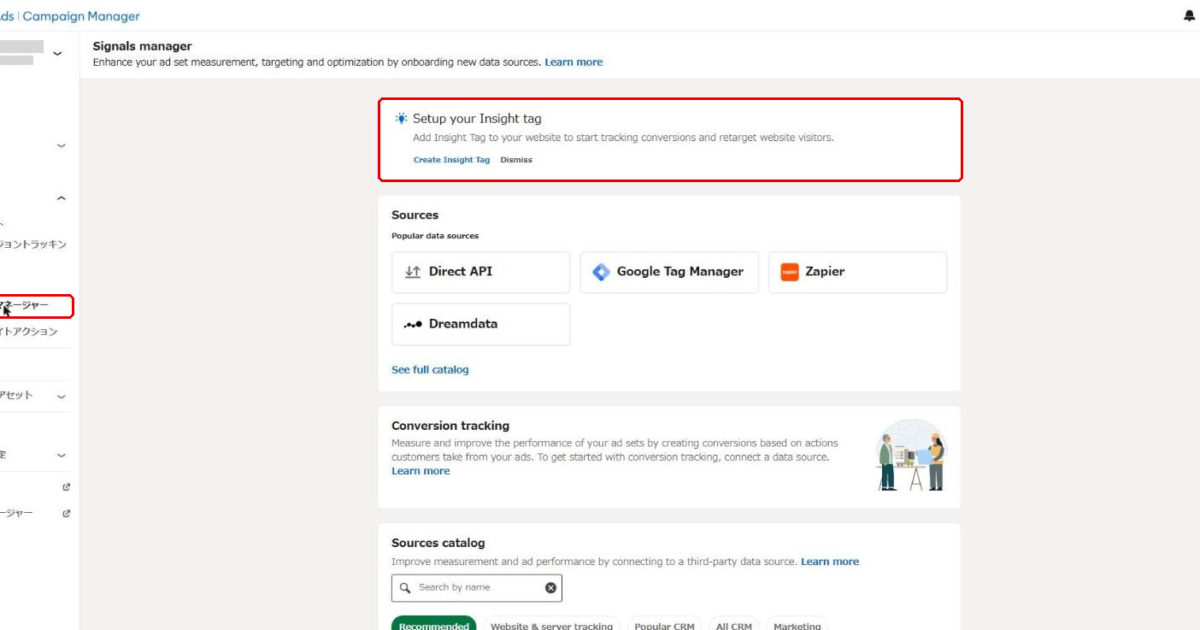Open the Google Tag Manager source card
This screenshot has width=1200, height=630.
(x=669, y=272)
